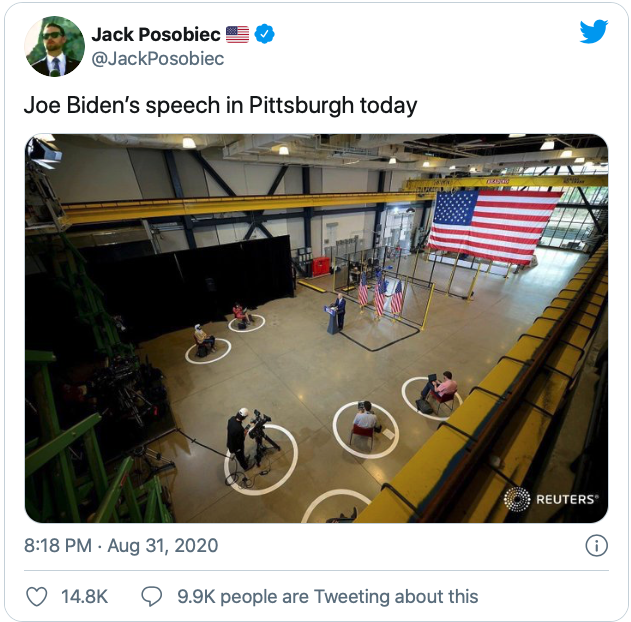The width and height of the screenshot is (631, 622).
Task: Click the US flag emoji beside the name
Action: pyautogui.click(x=237, y=35)
